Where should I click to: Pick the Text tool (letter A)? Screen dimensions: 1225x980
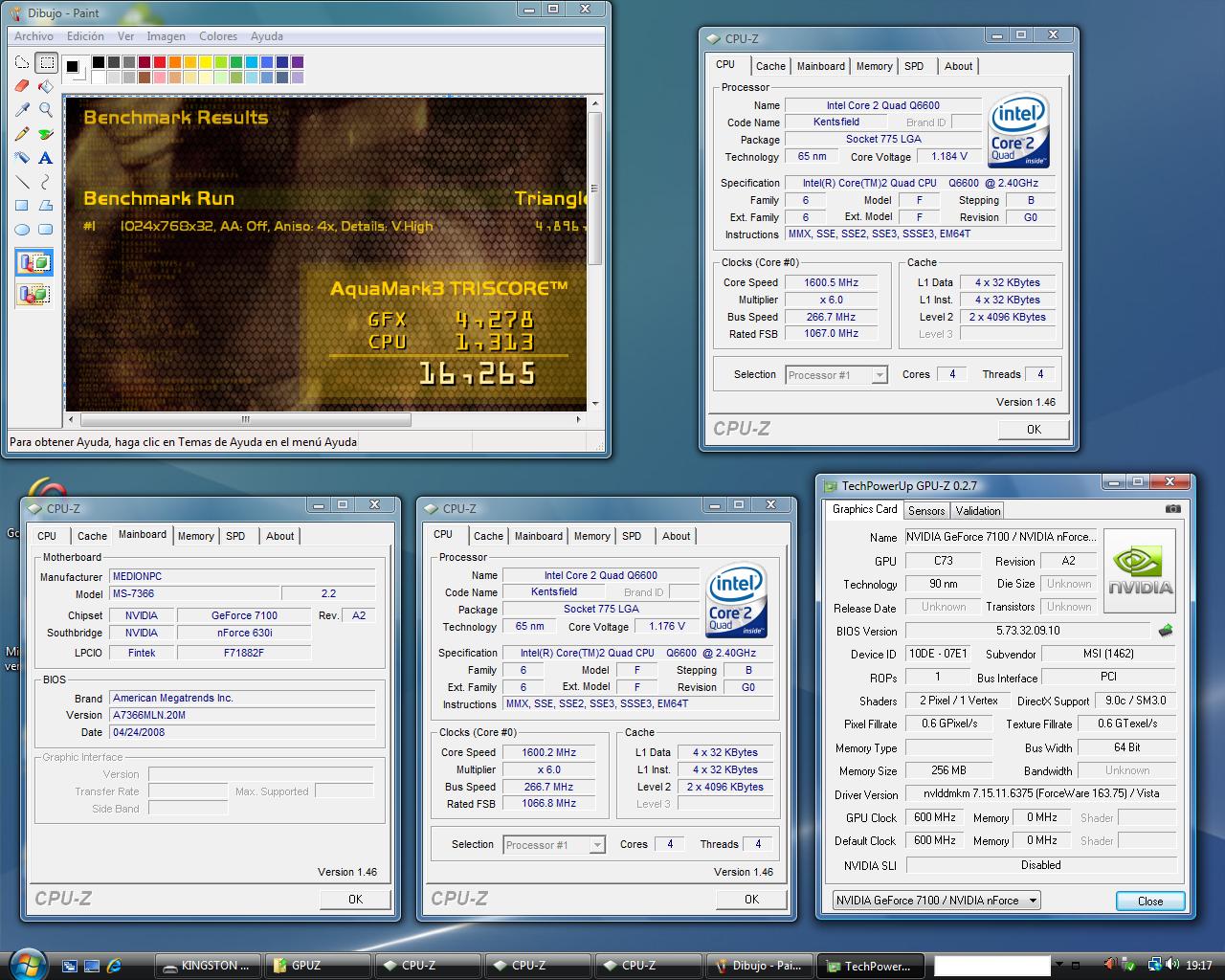click(46, 158)
